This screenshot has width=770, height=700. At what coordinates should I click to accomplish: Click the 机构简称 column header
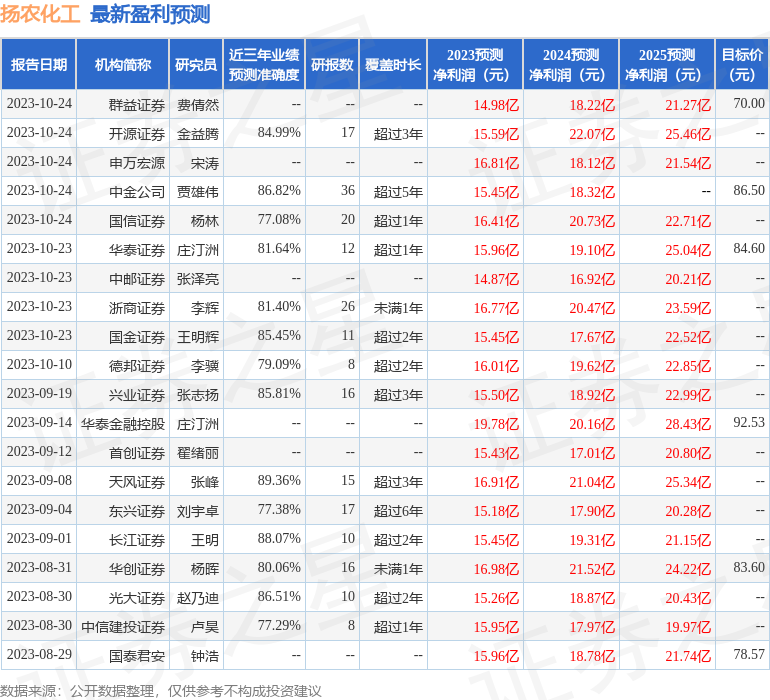click(123, 64)
